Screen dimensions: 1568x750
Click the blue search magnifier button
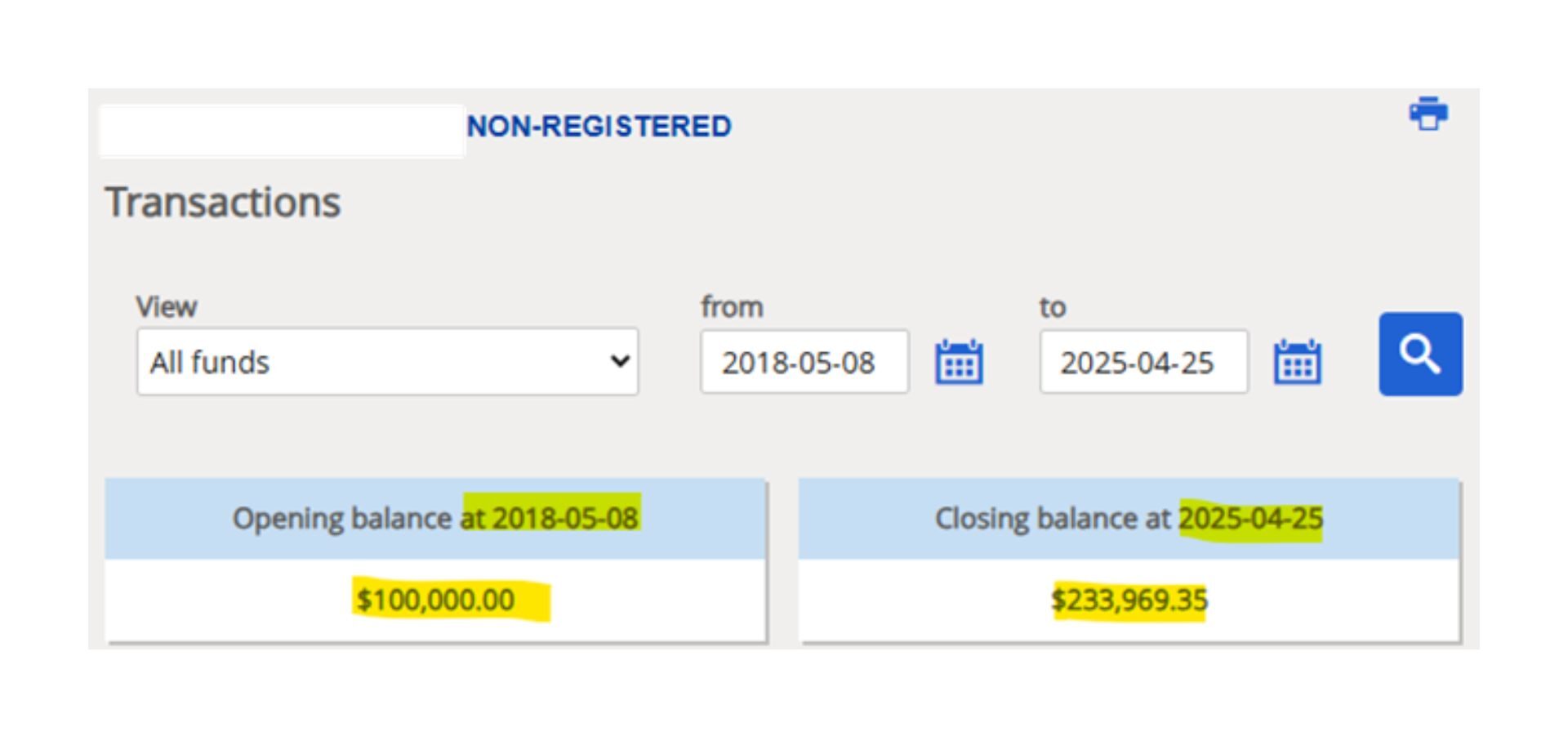pyautogui.click(x=1420, y=354)
